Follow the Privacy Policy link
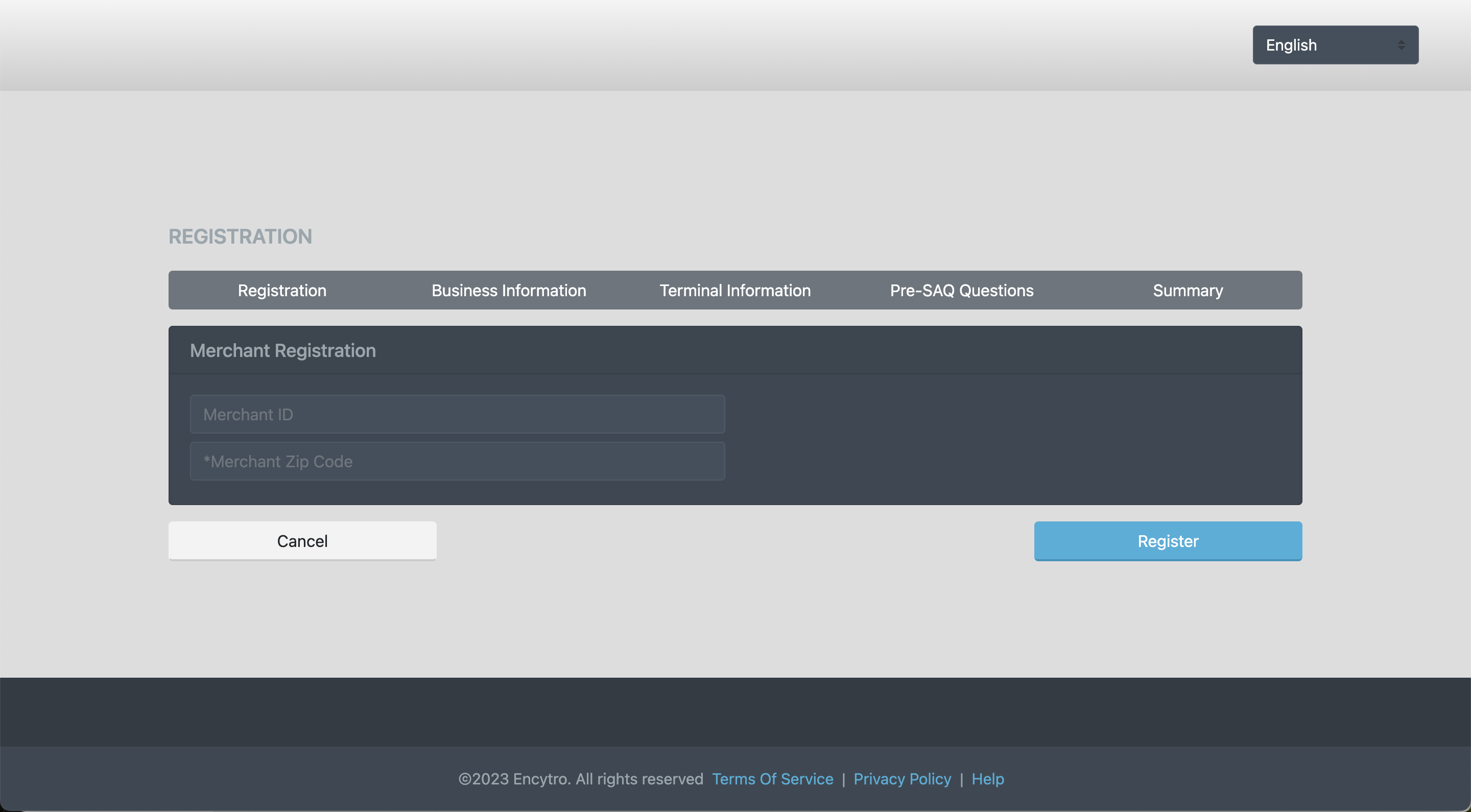This screenshot has width=1471, height=812. tap(901, 779)
